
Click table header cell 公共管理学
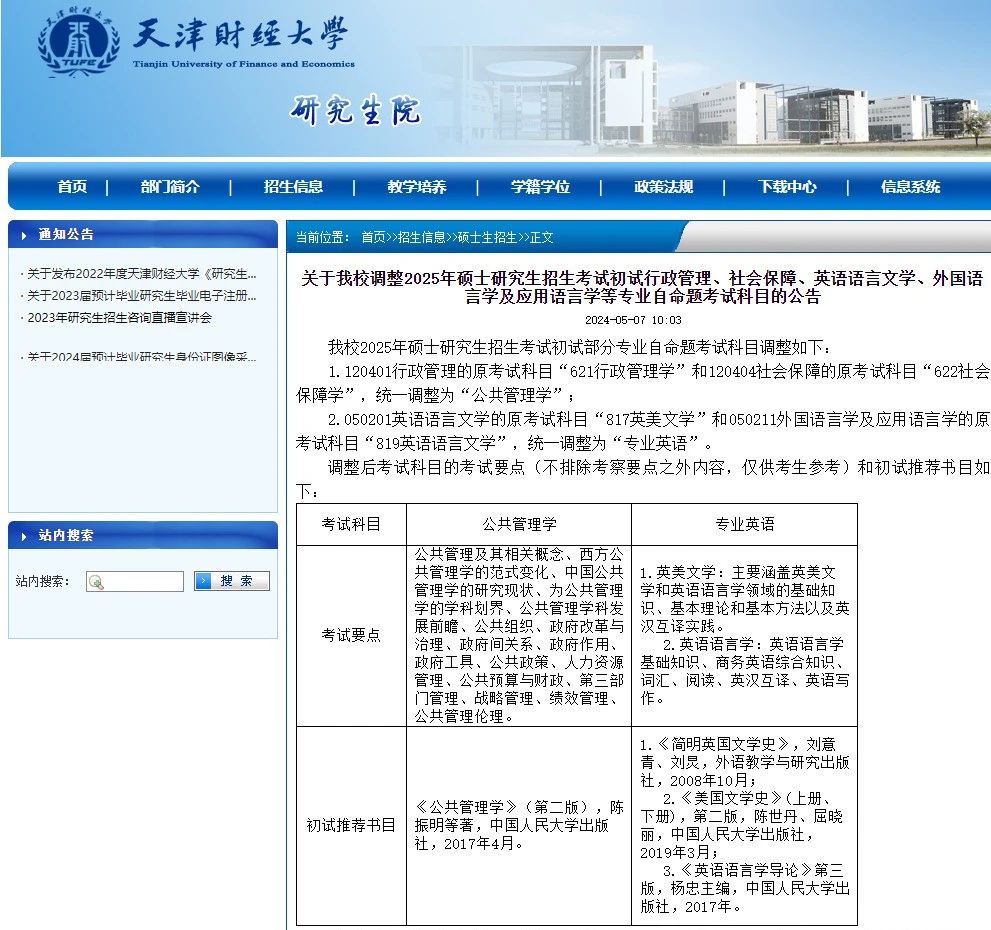point(519,524)
